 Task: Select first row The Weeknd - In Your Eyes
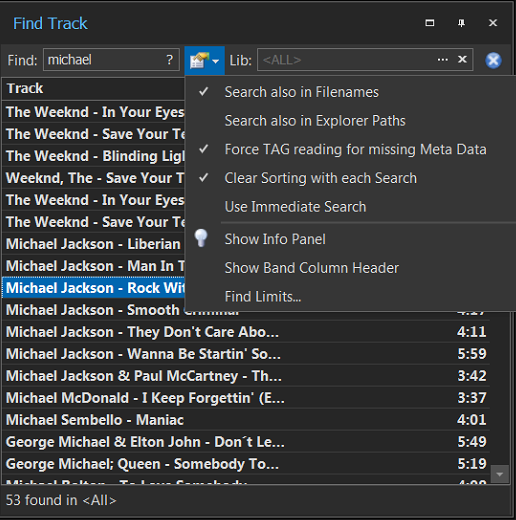pos(94,112)
